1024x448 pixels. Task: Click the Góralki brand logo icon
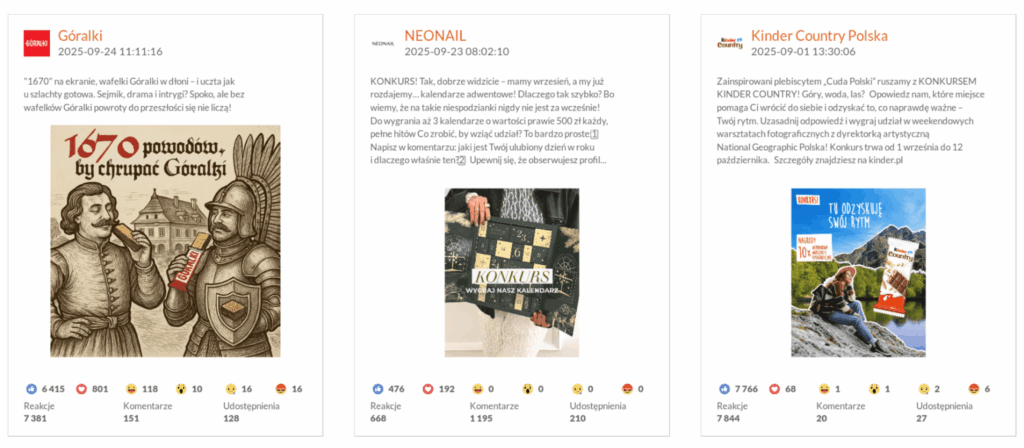(37, 43)
